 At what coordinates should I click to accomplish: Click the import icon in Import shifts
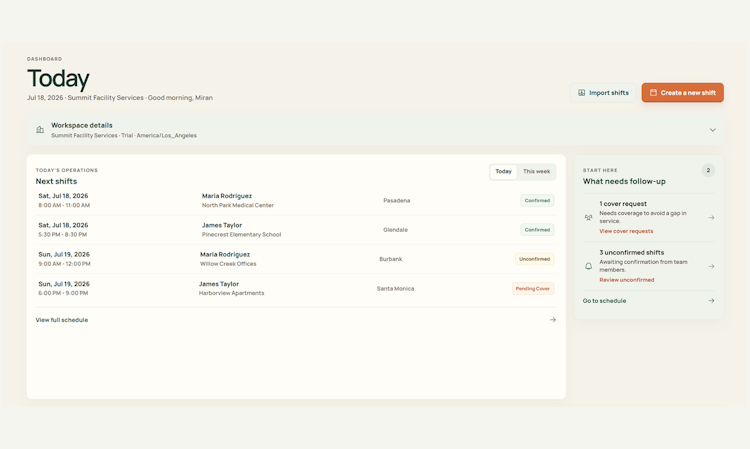582,93
